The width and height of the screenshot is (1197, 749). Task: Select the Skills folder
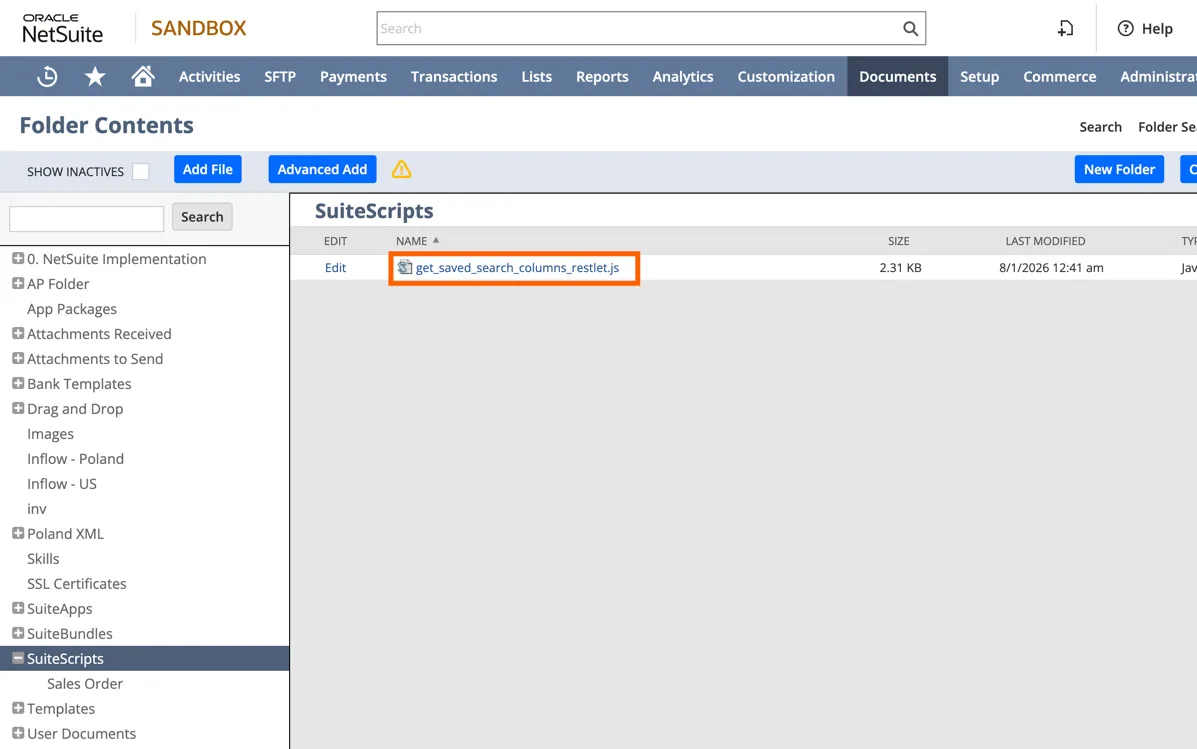(43, 559)
